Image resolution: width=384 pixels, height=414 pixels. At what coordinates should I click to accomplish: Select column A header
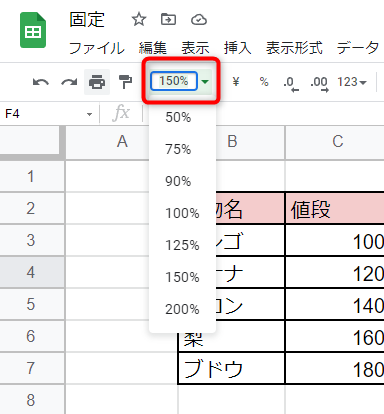122,141
